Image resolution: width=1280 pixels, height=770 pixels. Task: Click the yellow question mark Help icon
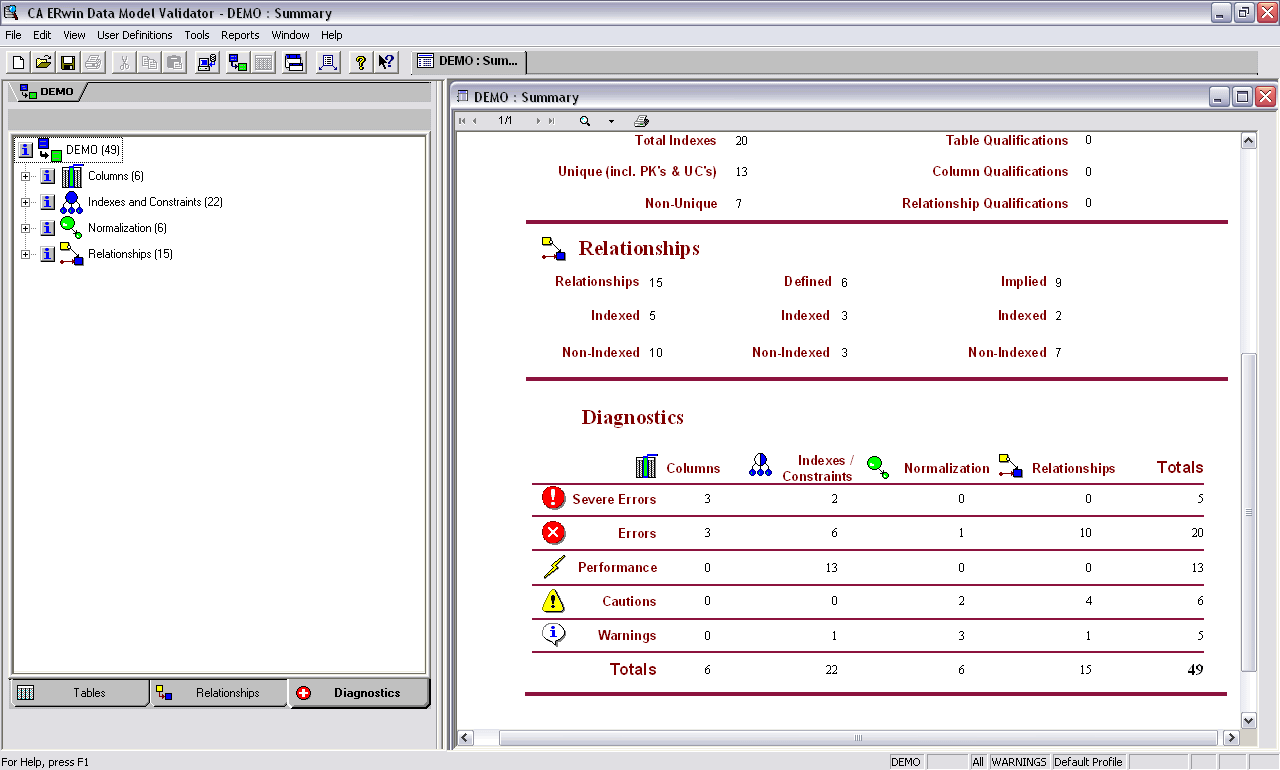click(361, 62)
